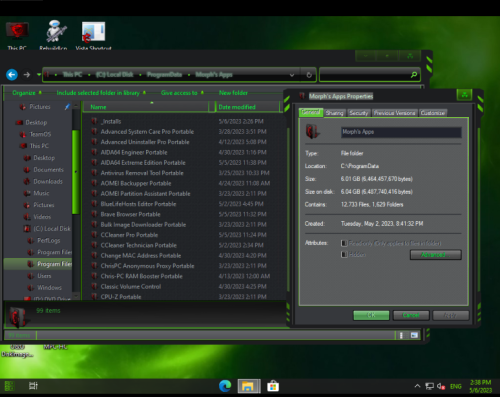Select Bulk Image Downloader Portable folder
This screenshot has height=397, width=500.
tap(143, 224)
